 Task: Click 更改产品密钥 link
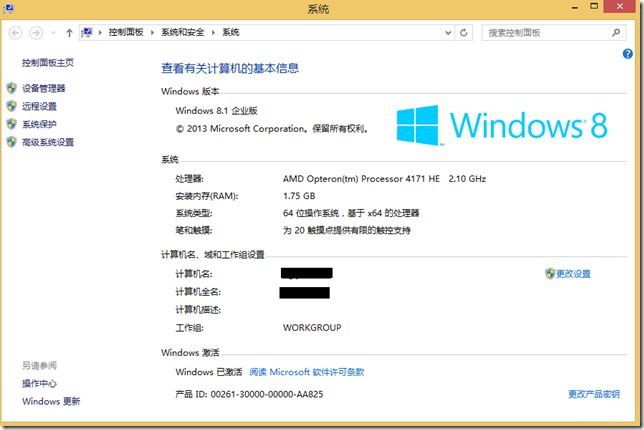click(x=594, y=394)
